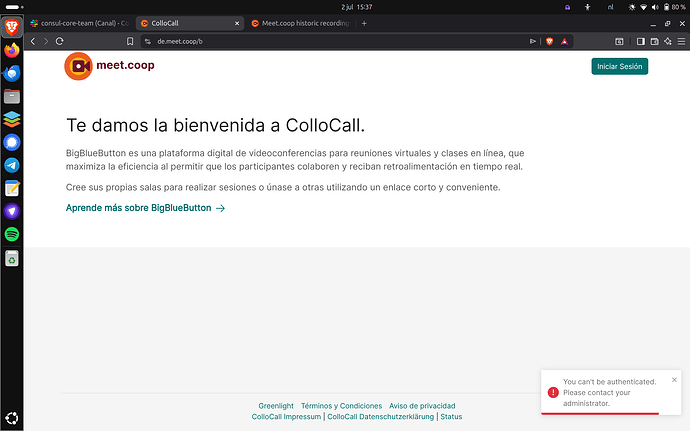This screenshot has width=690, height=431.
Task: Open the meet.coop logo home link
Action: (110, 66)
